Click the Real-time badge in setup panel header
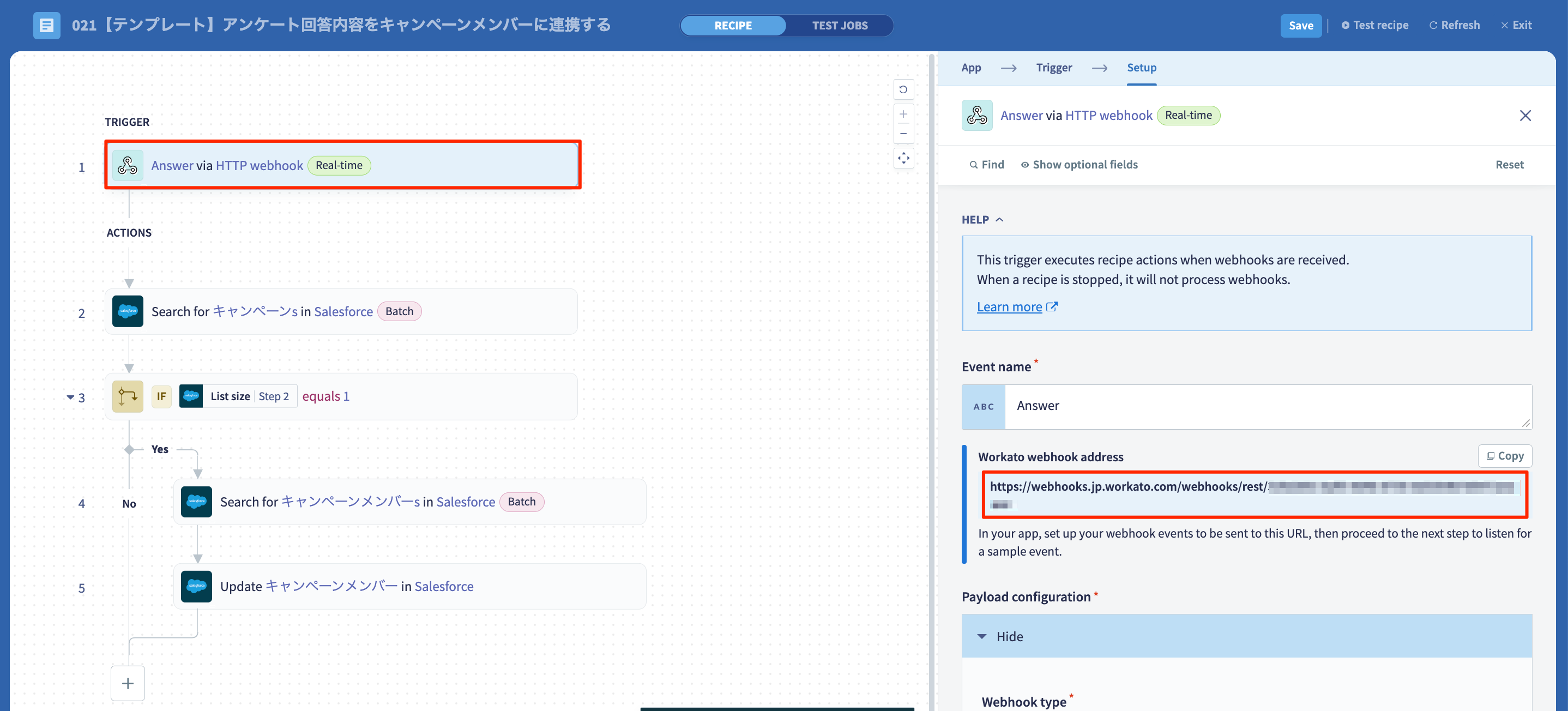Image resolution: width=1568 pixels, height=711 pixels. (x=1187, y=115)
